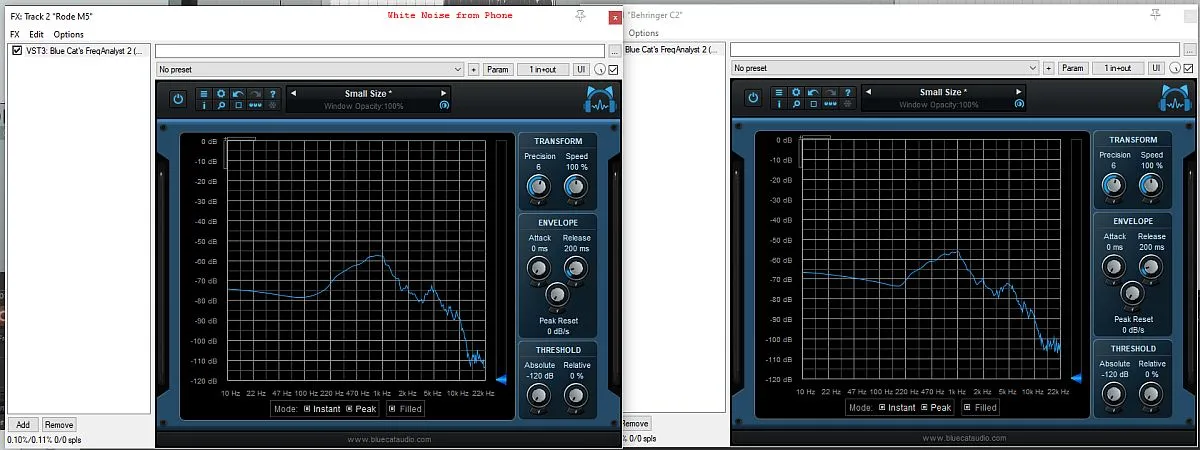Open settings gear icon in Behringer C2 plugin
The height and width of the screenshot is (450, 1200).
796,92
